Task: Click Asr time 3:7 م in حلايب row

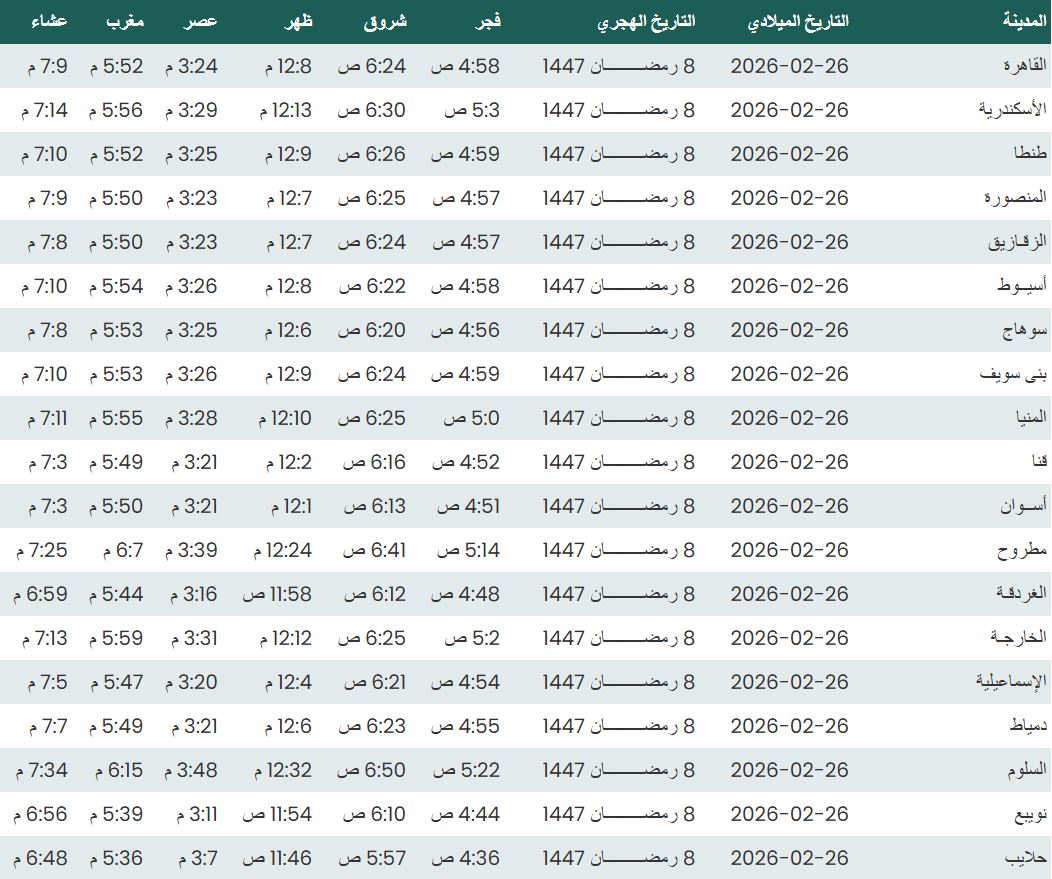Action: [198, 858]
